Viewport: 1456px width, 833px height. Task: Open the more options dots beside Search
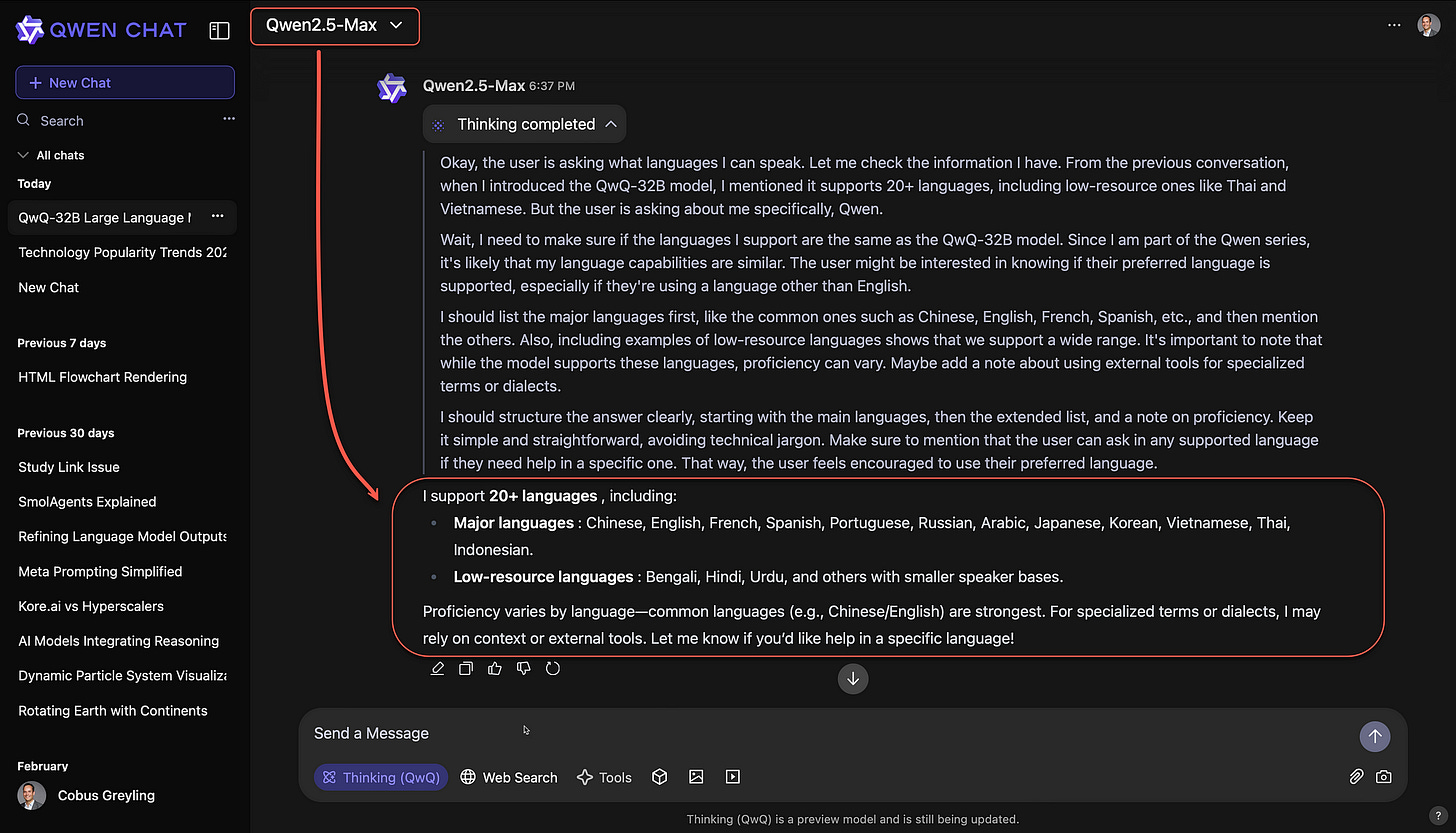229,120
